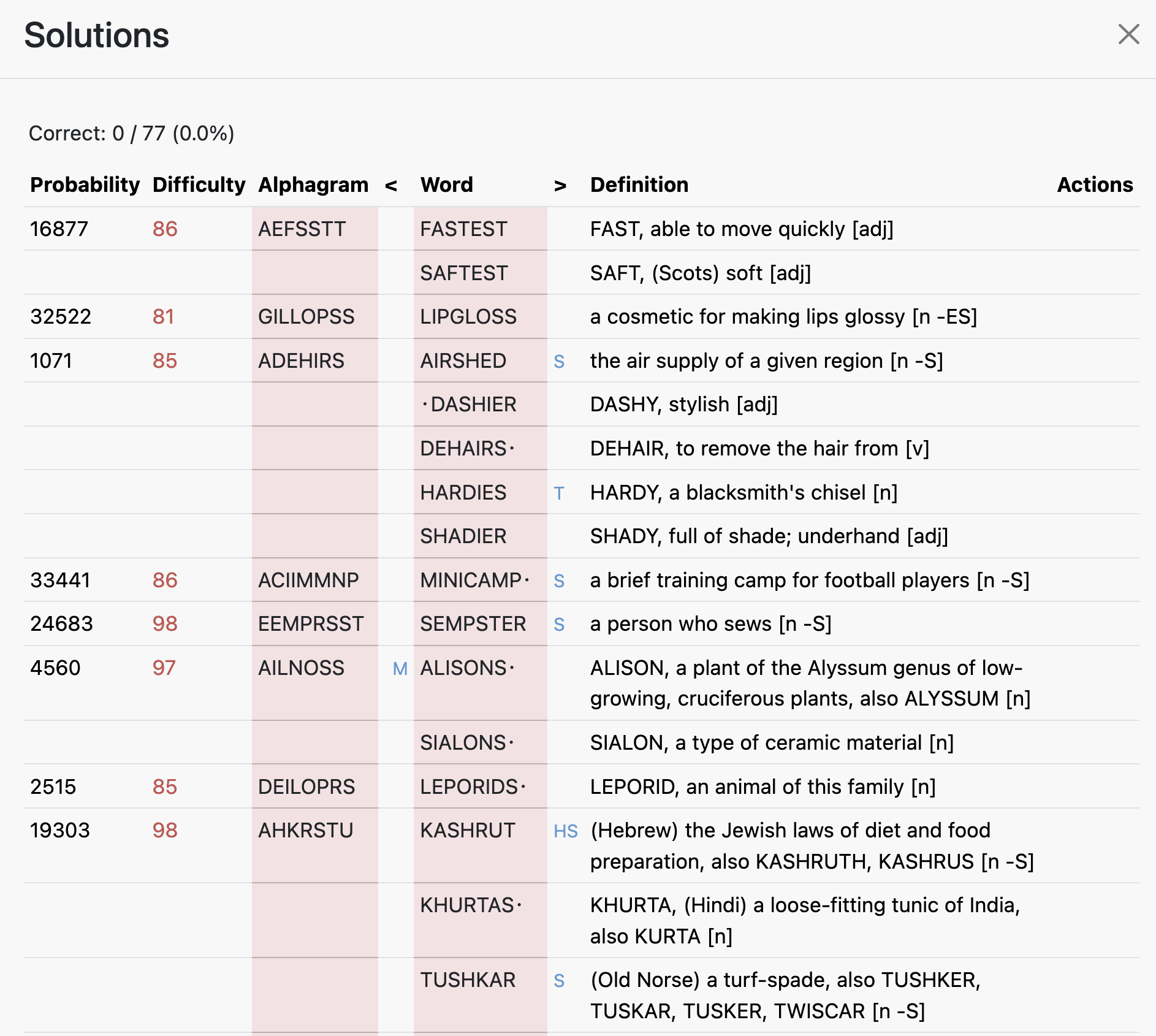Image resolution: width=1156 pixels, height=1036 pixels.
Task: Click the back hooks '>' column header
Action: coord(560,185)
